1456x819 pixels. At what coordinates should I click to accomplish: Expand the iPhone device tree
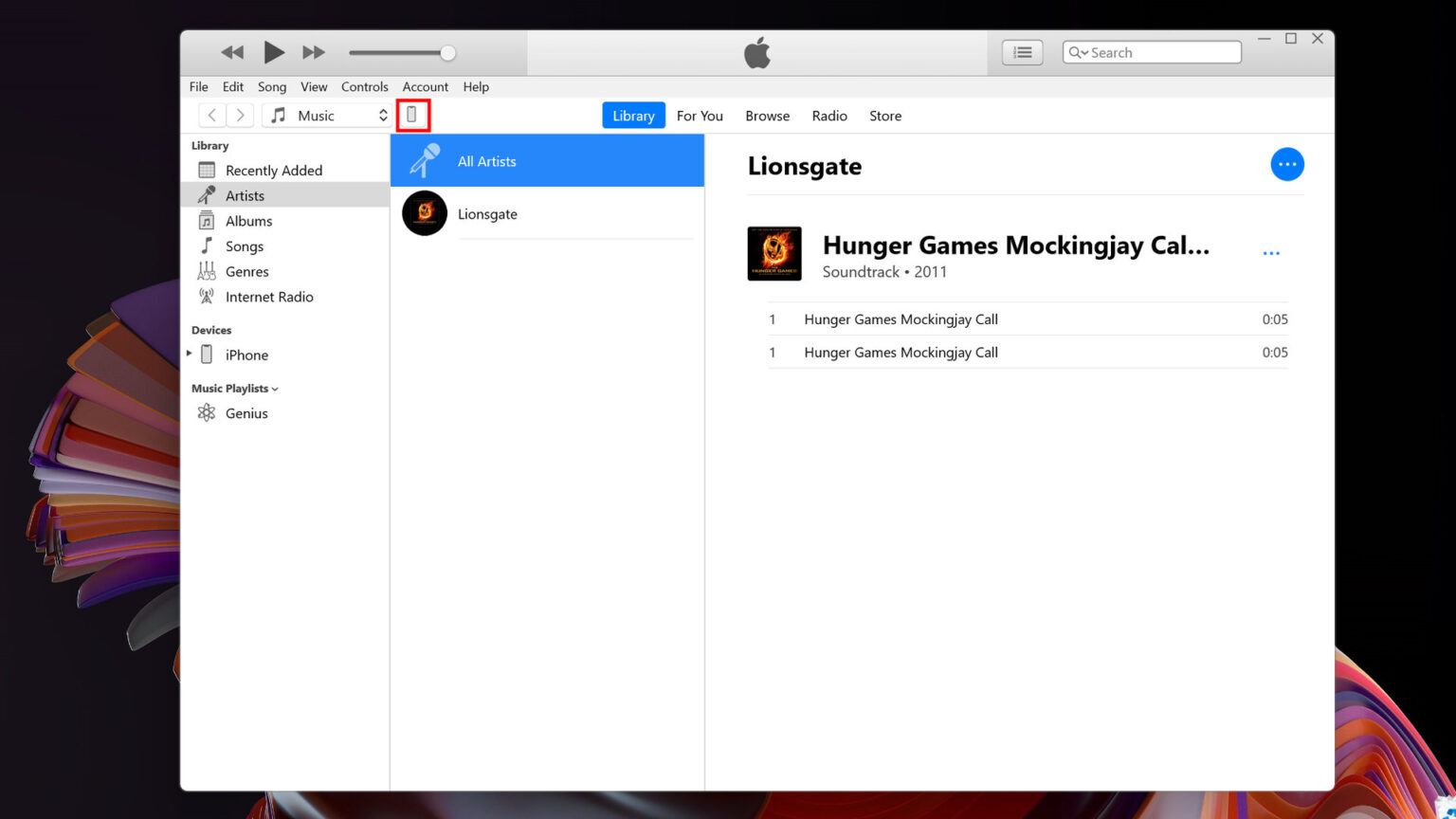point(190,354)
